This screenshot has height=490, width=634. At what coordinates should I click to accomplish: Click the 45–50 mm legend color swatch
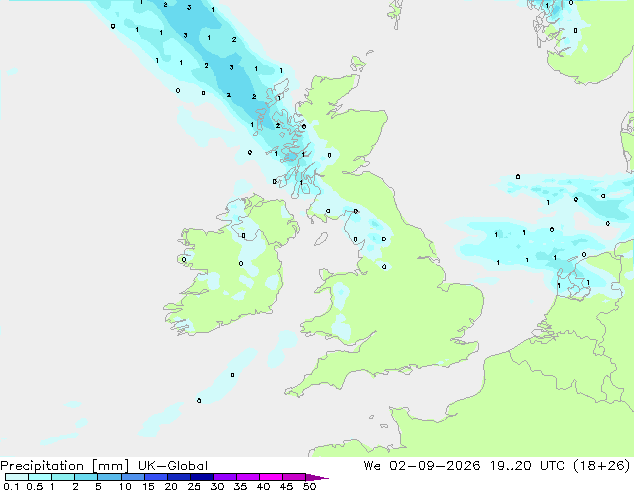(294, 477)
